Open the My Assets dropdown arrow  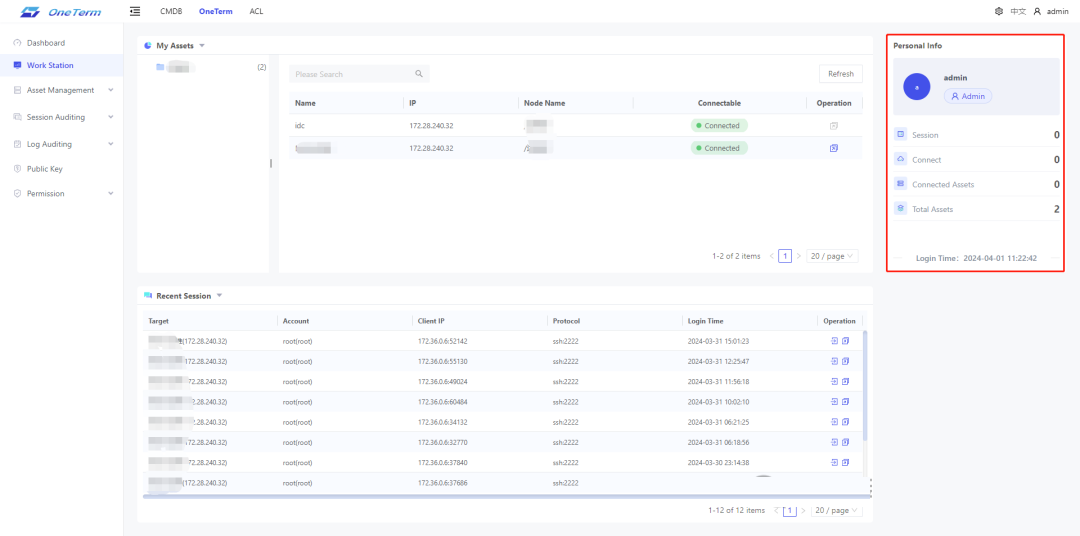tap(201, 46)
